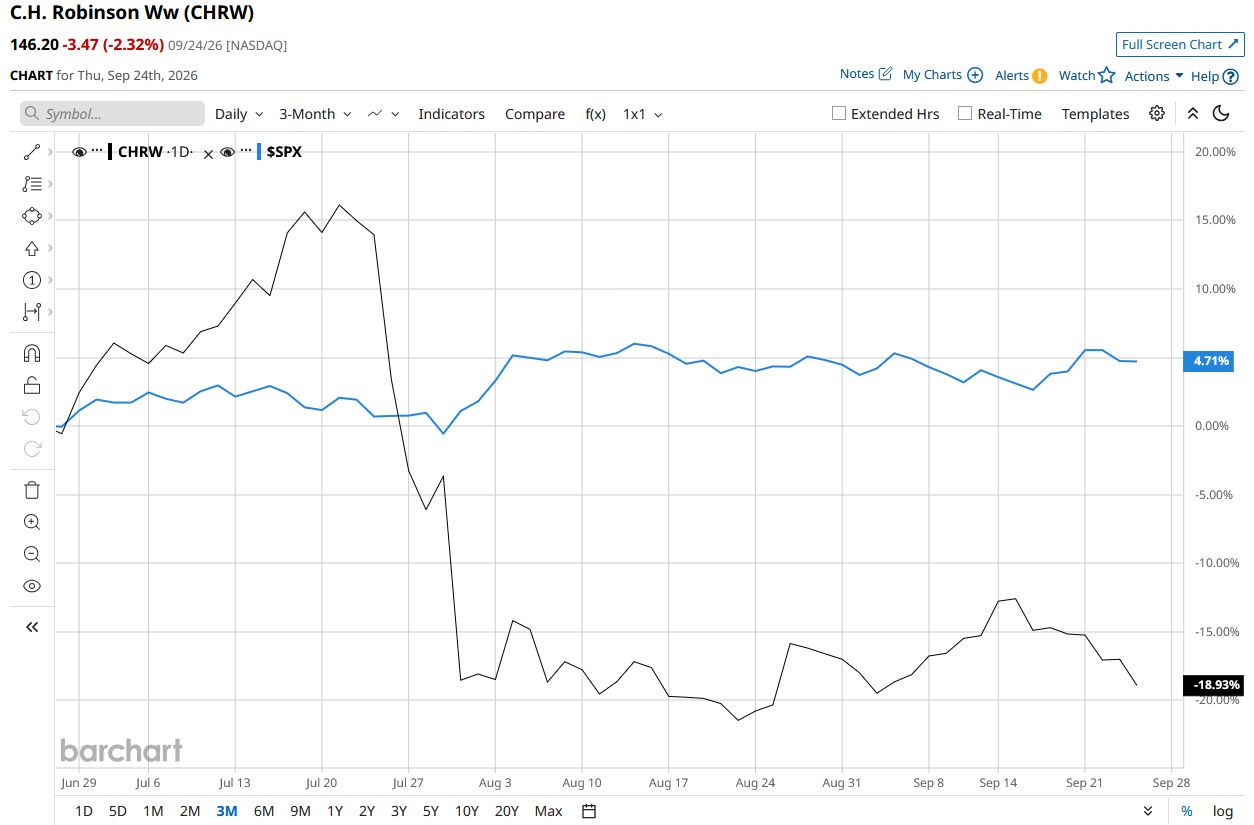Select the trend line drawing tool
The image size is (1254, 825).
(31, 152)
